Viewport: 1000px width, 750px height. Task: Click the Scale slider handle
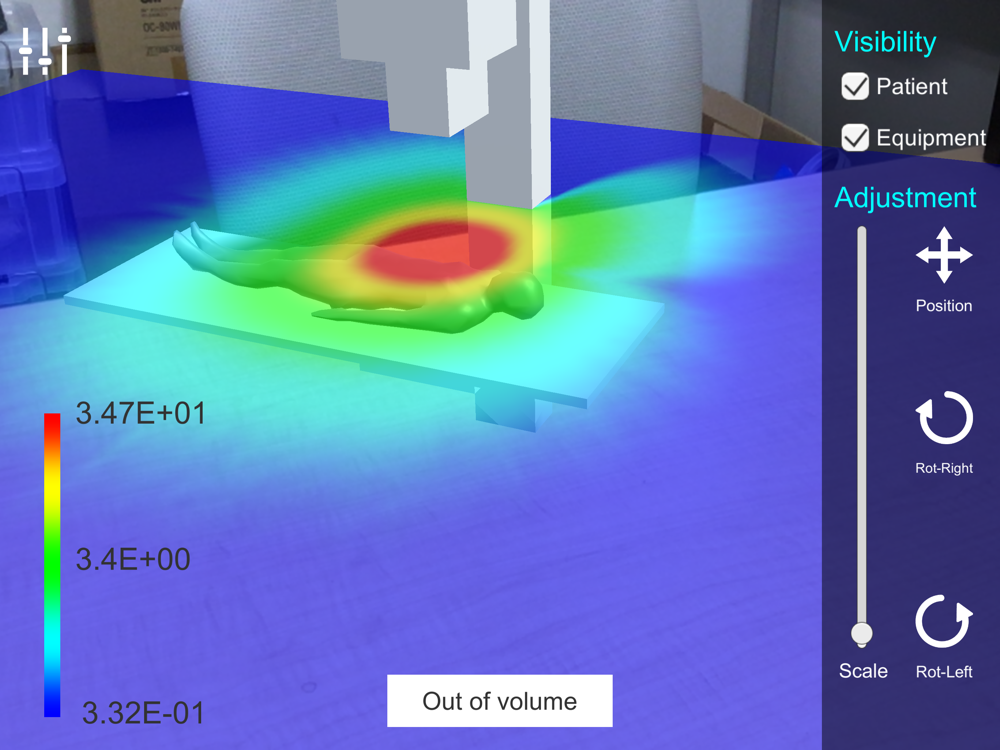(x=862, y=634)
